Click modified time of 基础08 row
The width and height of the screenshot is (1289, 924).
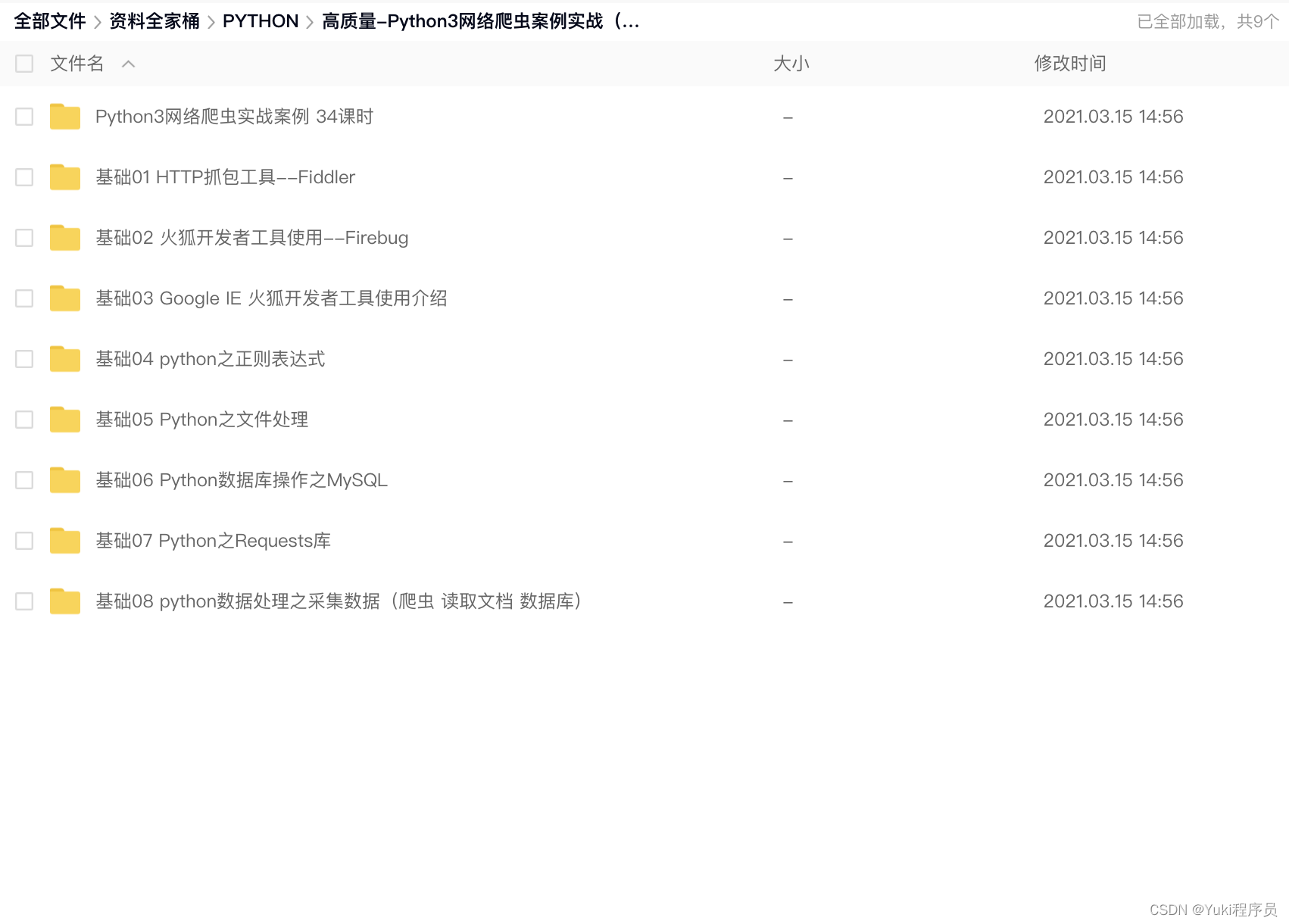[1113, 601]
